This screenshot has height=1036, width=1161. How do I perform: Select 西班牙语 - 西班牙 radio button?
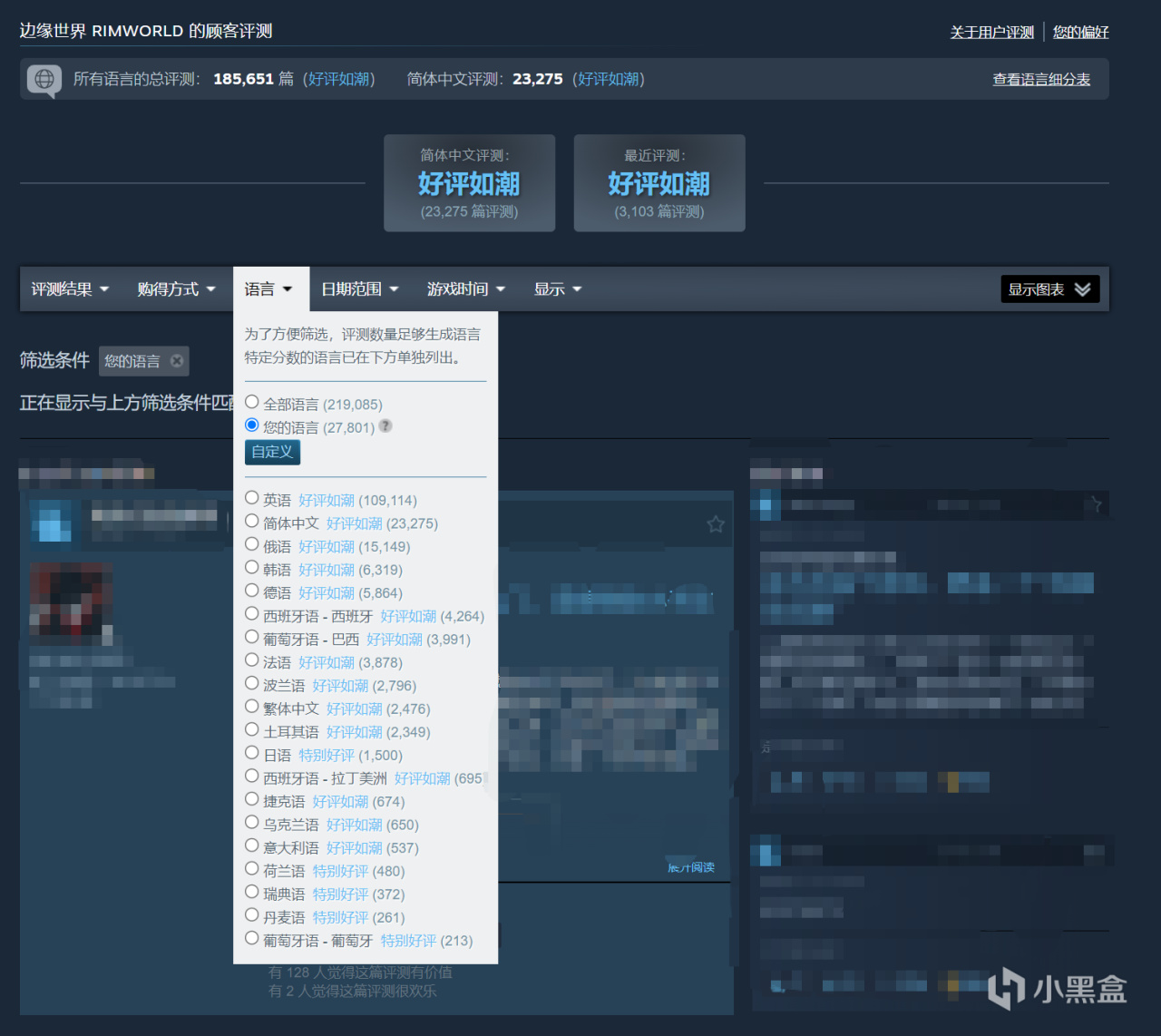[x=252, y=614]
